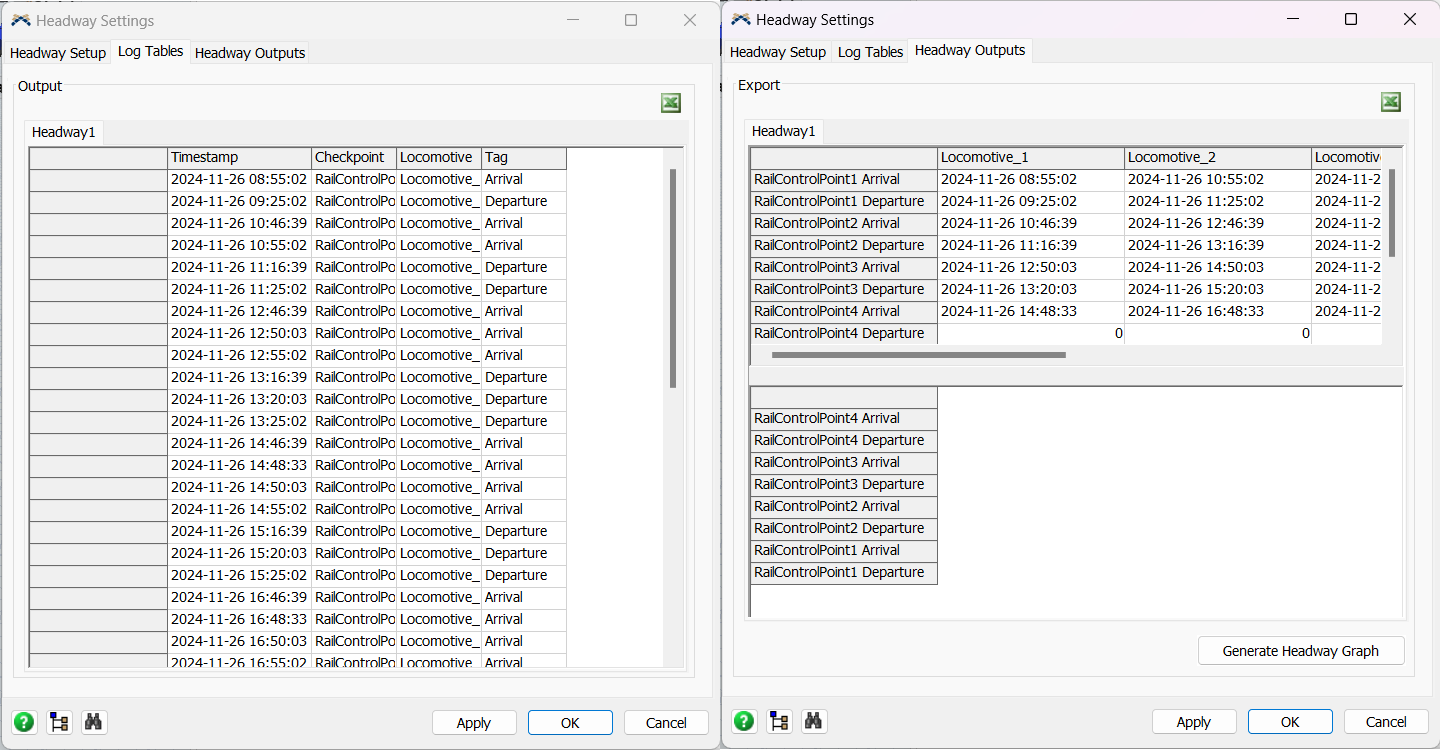Viewport: 1440px width, 750px height.
Task: Click the tree view icon below the Export panel
Action: tap(779, 722)
